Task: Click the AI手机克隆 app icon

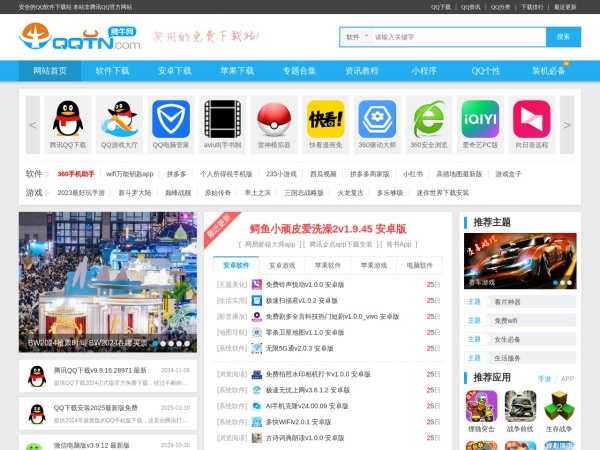Action: (257, 406)
